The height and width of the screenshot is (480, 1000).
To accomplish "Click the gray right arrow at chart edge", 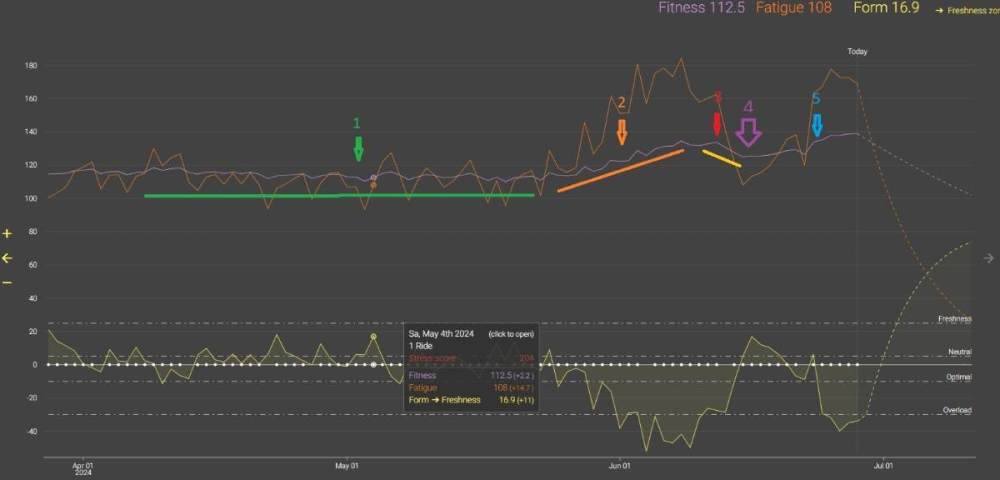I will [x=990, y=258].
